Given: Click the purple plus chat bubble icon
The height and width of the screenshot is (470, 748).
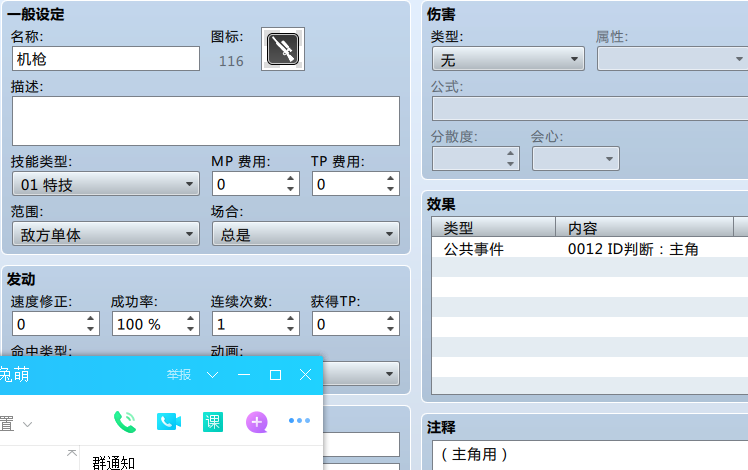Looking at the screenshot, I should [x=257, y=422].
